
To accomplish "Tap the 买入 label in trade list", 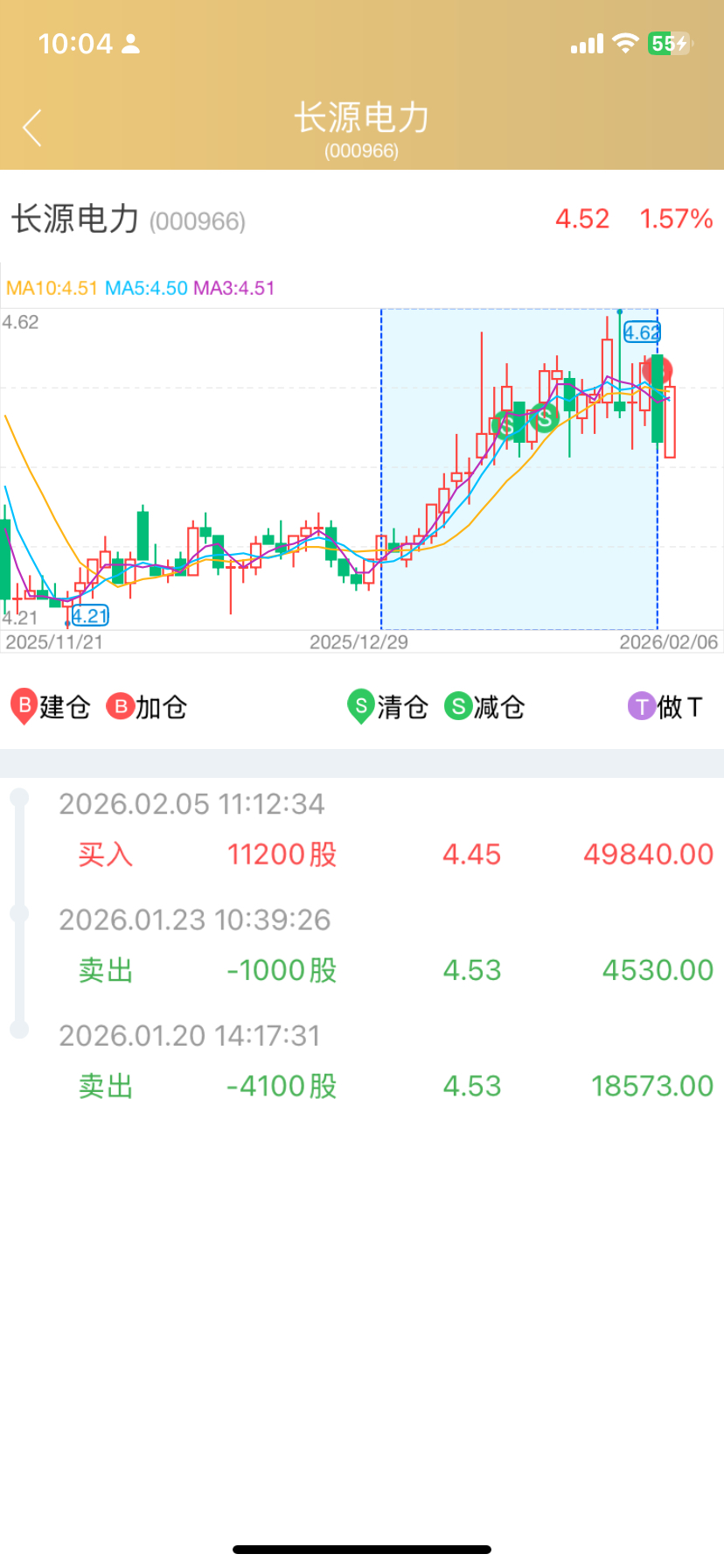I will tap(106, 854).
